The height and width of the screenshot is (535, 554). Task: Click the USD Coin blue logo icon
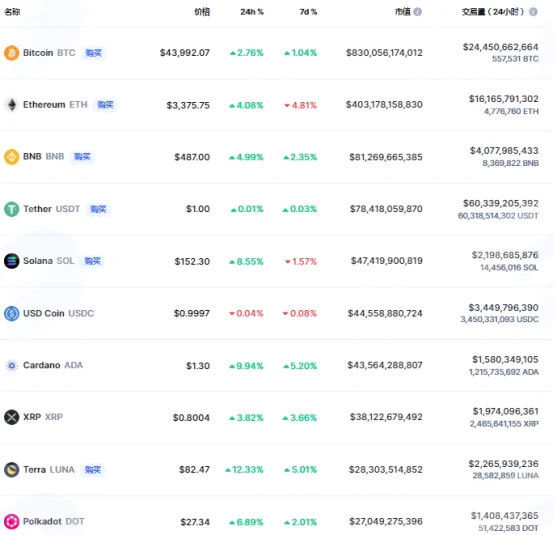coord(12,313)
